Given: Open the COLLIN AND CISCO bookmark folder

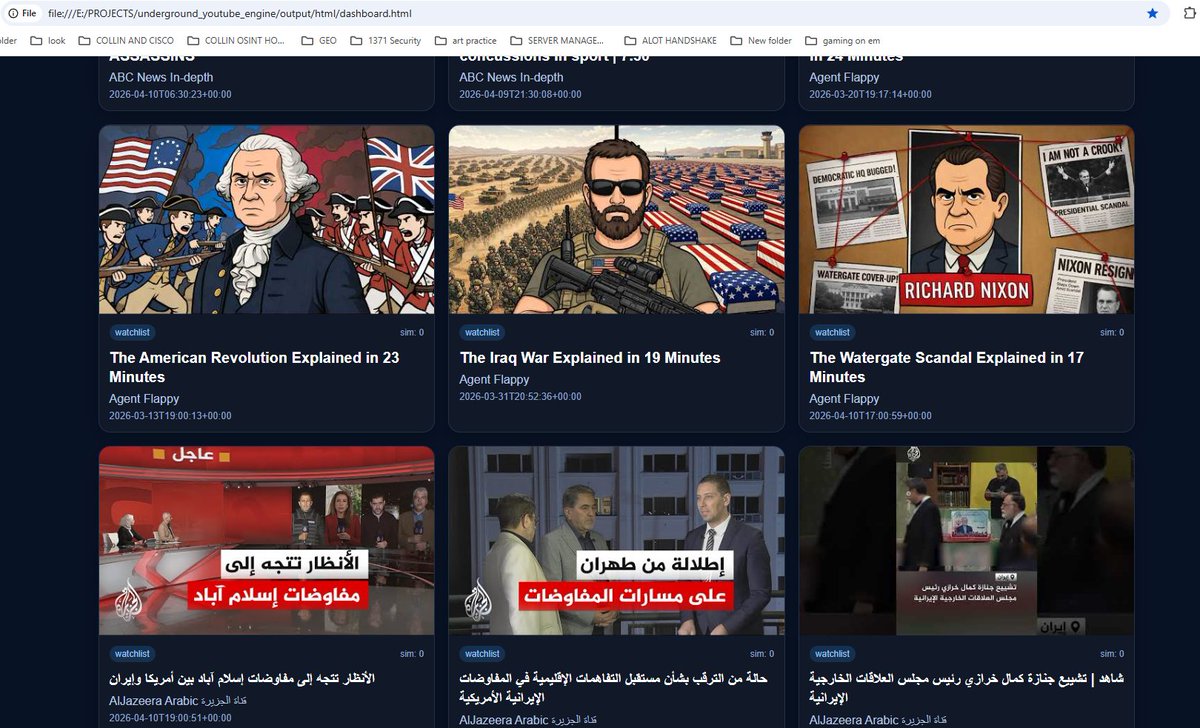Looking at the screenshot, I should (x=125, y=41).
